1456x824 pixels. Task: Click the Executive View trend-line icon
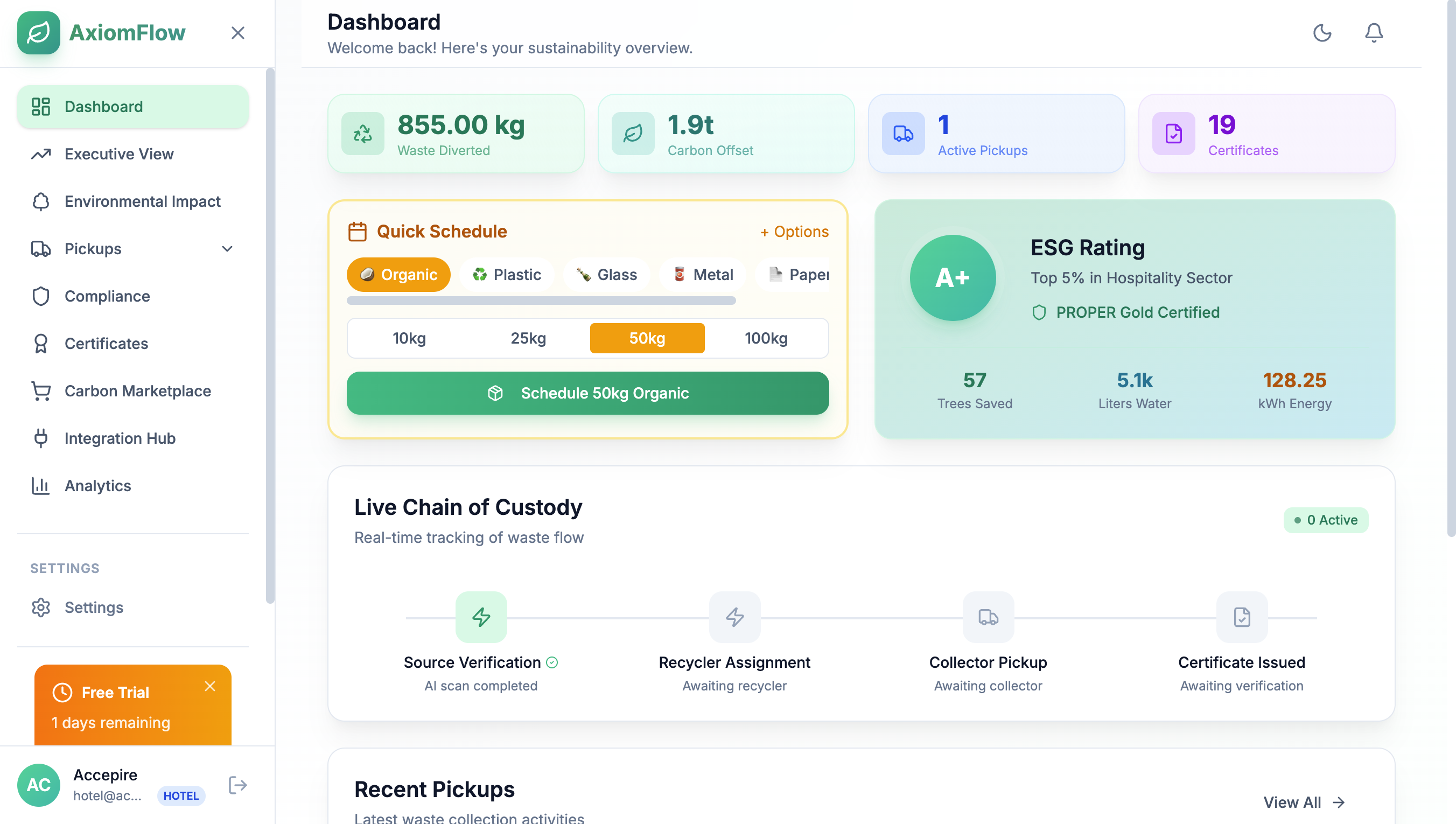pyautogui.click(x=41, y=154)
